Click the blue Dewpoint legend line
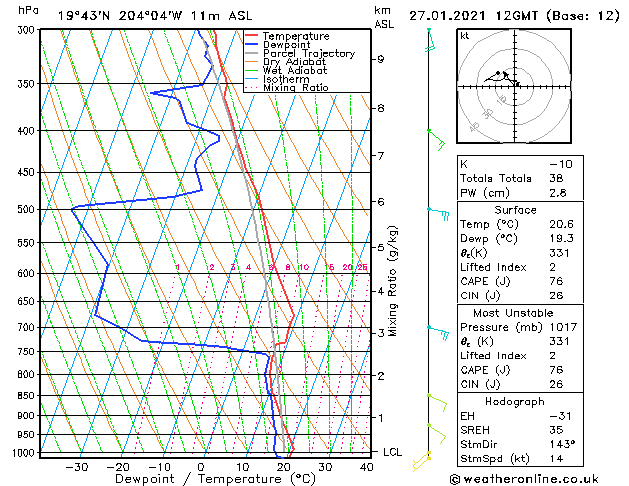The width and height of the screenshot is (629, 486). click(x=252, y=45)
